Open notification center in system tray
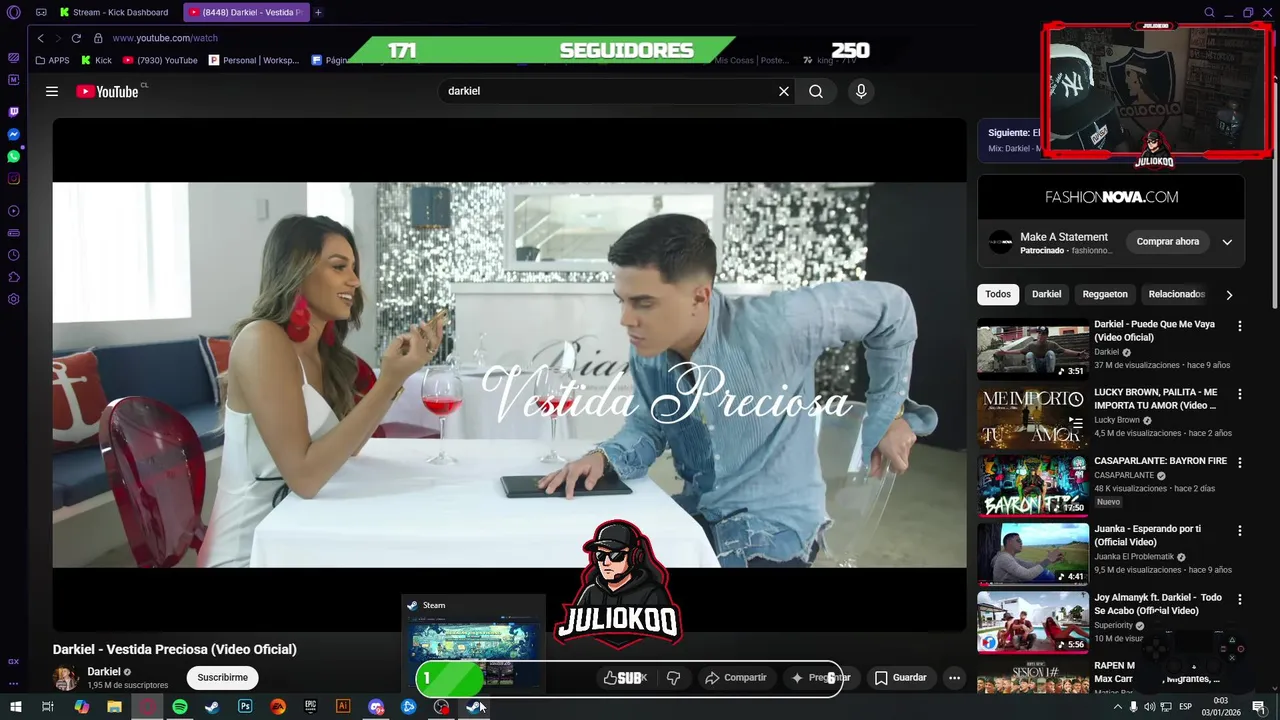This screenshot has height=720, width=1280. coord(1258,707)
